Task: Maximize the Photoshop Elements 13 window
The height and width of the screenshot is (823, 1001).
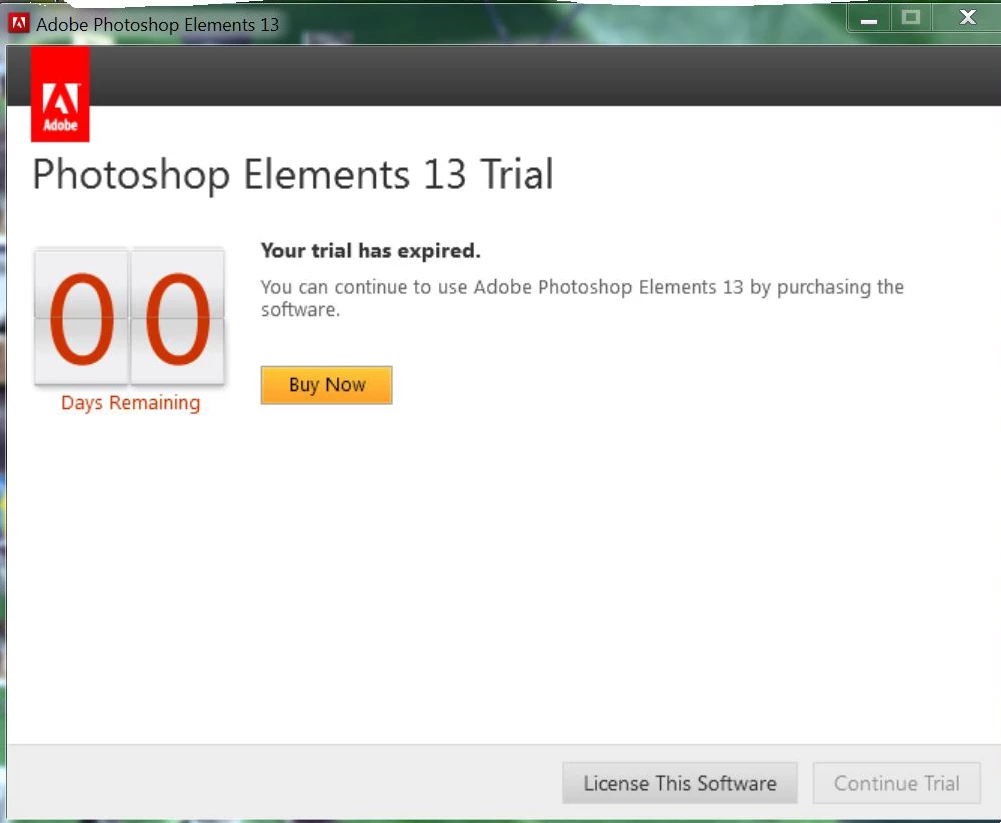Action: pos(911,19)
